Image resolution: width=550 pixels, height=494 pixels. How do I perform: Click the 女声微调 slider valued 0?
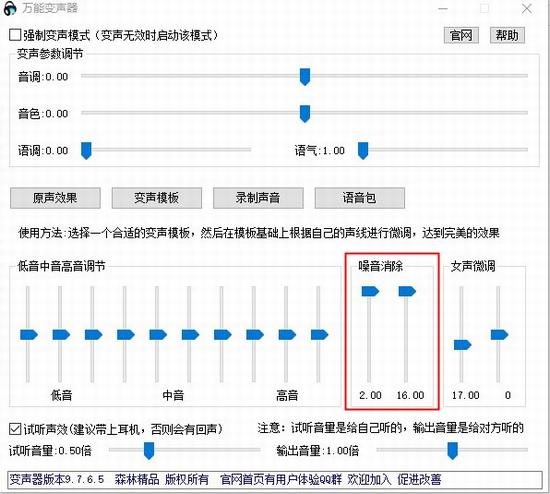[499, 335]
